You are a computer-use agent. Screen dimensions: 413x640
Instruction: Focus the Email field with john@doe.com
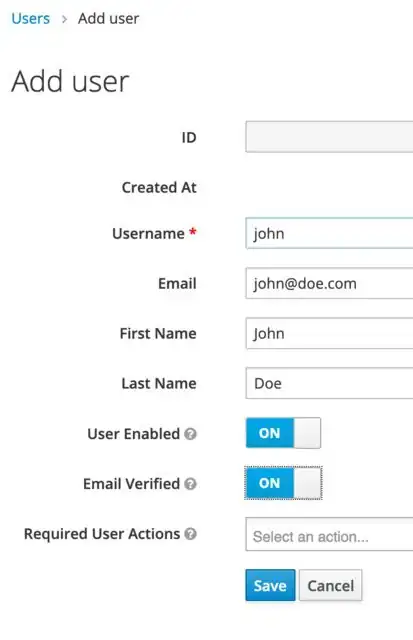coord(329,283)
